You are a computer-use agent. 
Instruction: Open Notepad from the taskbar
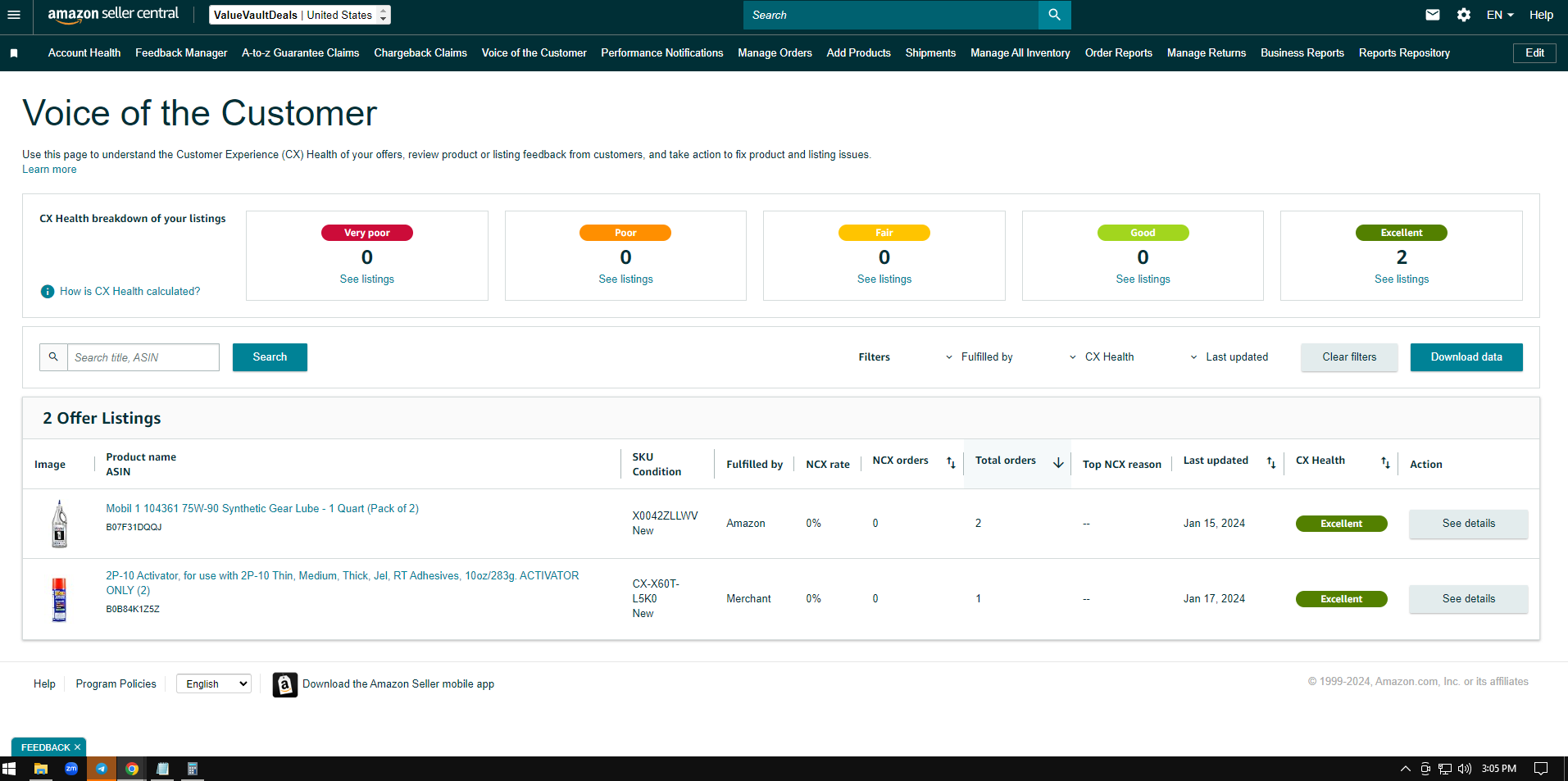(162, 769)
